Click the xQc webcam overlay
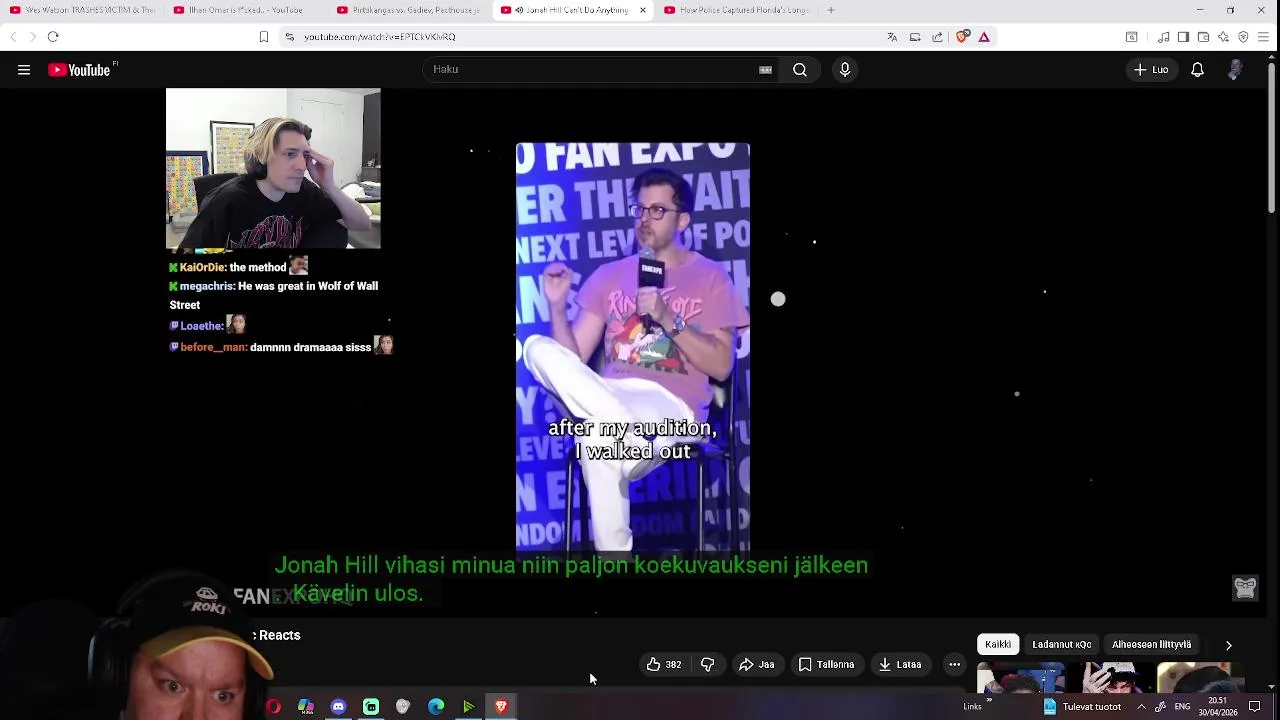 [273, 169]
